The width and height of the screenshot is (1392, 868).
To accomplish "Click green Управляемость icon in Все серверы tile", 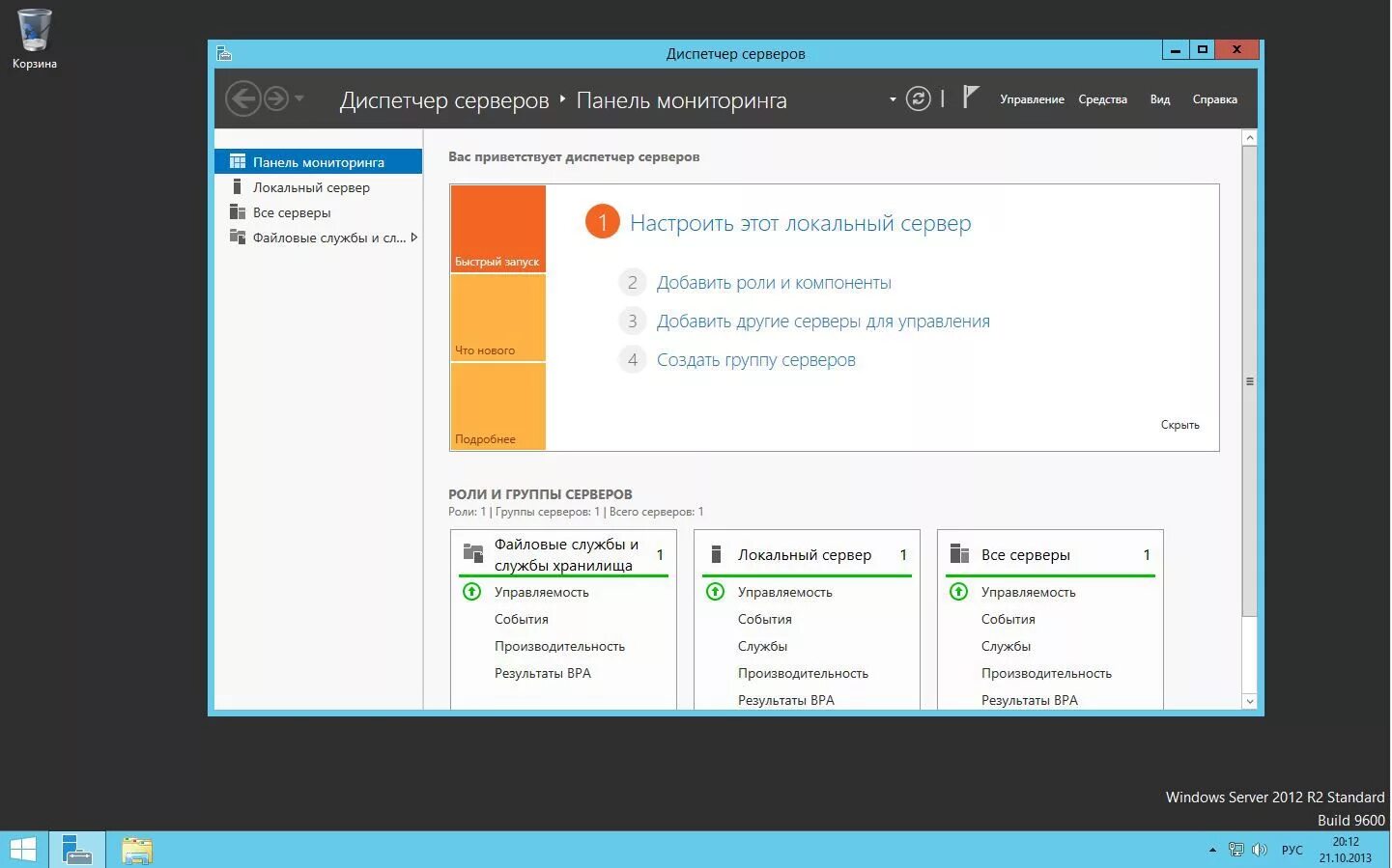I will (x=958, y=592).
